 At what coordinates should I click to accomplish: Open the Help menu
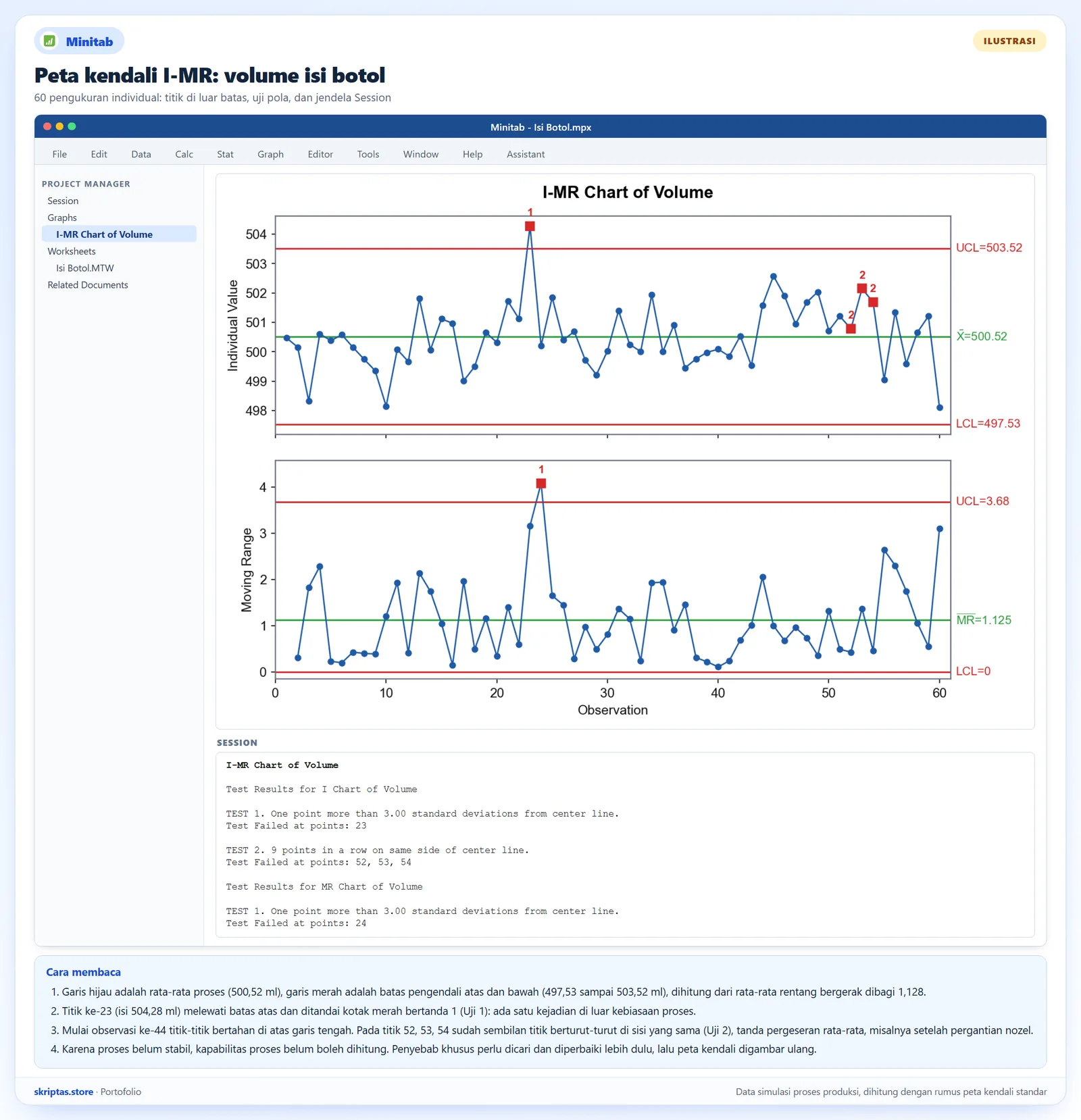click(472, 154)
